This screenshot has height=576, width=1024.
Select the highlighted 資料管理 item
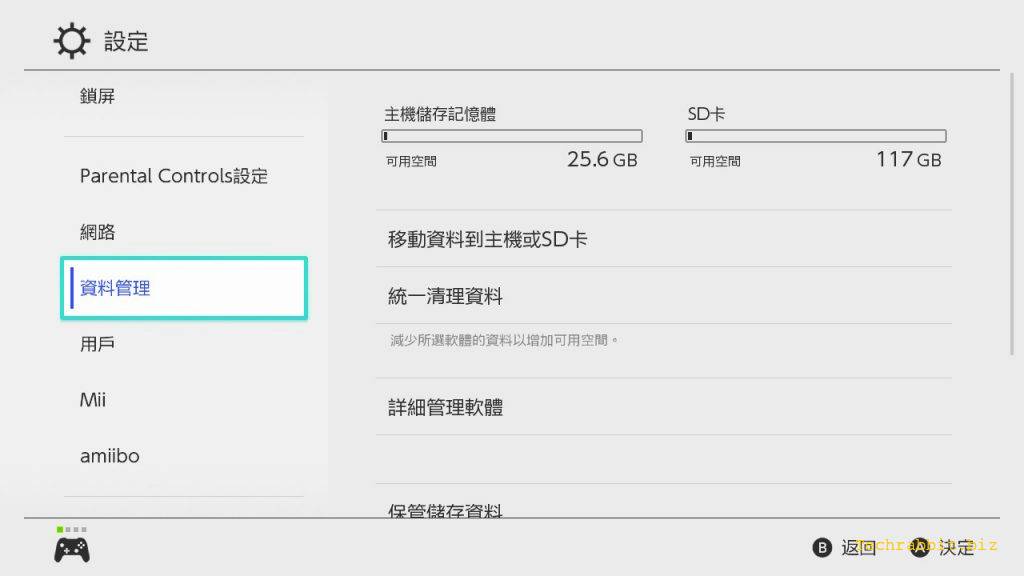tap(184, 288)
